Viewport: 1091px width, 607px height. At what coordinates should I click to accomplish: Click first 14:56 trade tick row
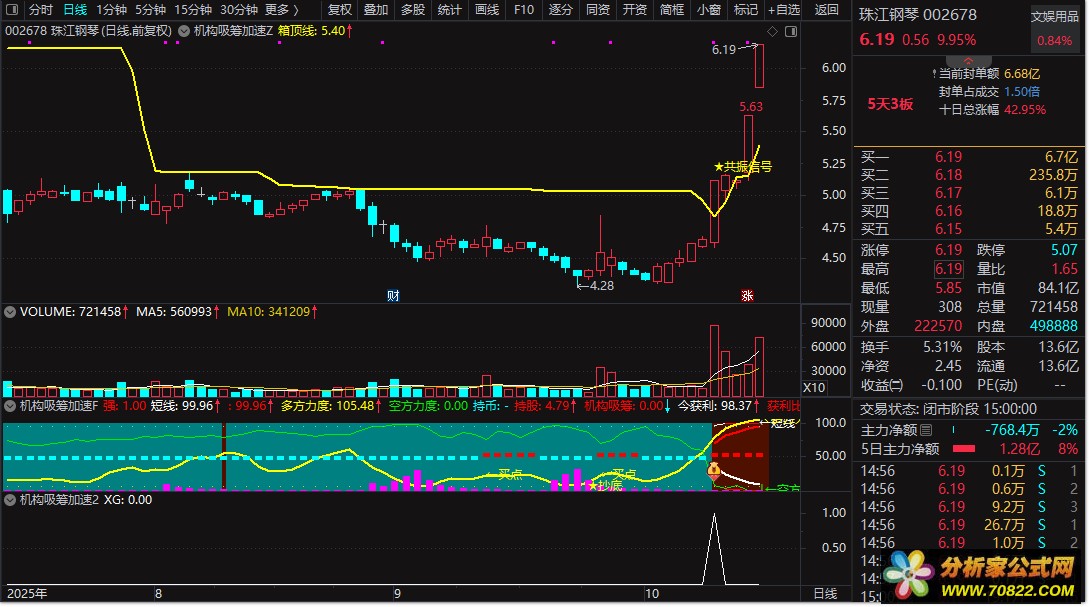pyautogui.click(x=969, y=471)
